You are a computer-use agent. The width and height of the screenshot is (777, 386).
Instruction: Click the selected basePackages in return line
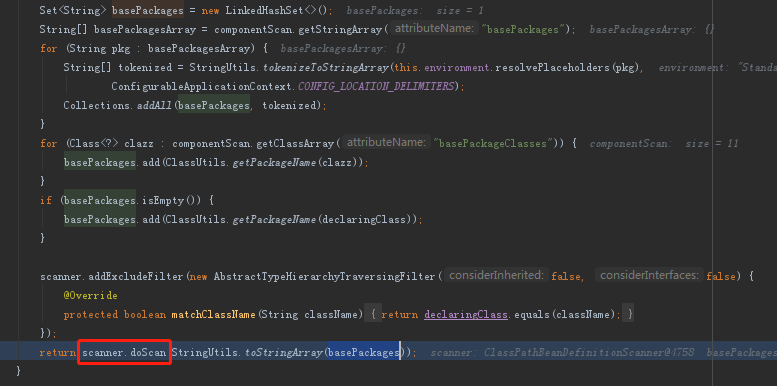(x=363, y=352)
